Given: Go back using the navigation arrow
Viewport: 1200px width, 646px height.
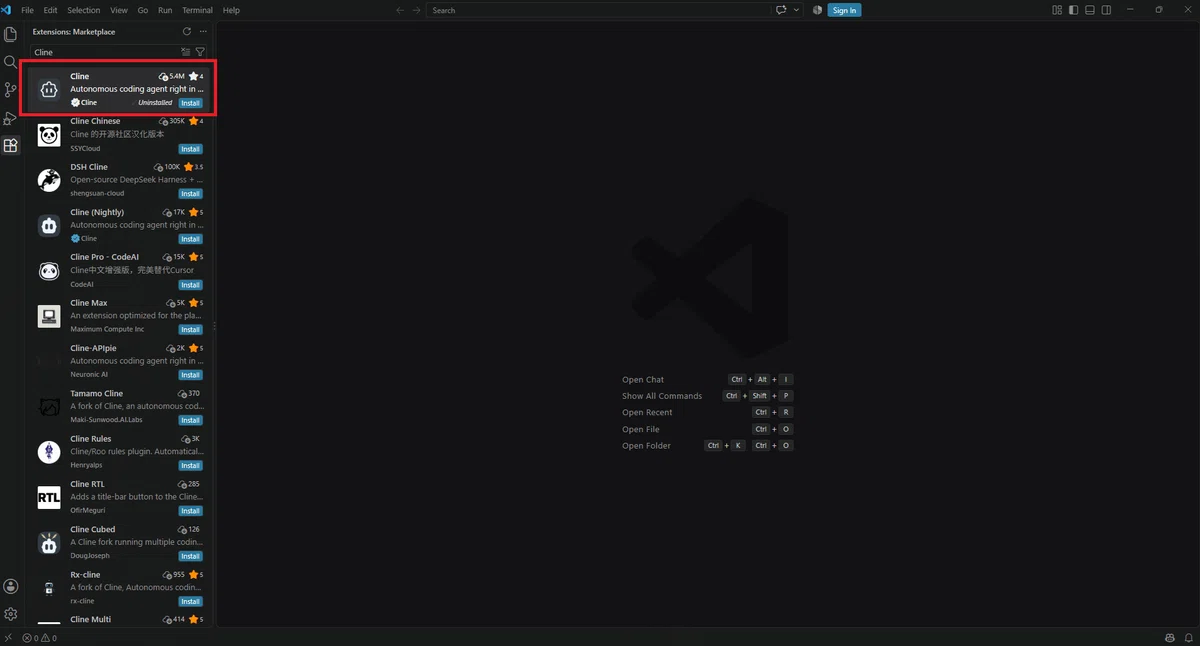Looking at the screenshot, I should pyautogui.click(x=400, y=10).
